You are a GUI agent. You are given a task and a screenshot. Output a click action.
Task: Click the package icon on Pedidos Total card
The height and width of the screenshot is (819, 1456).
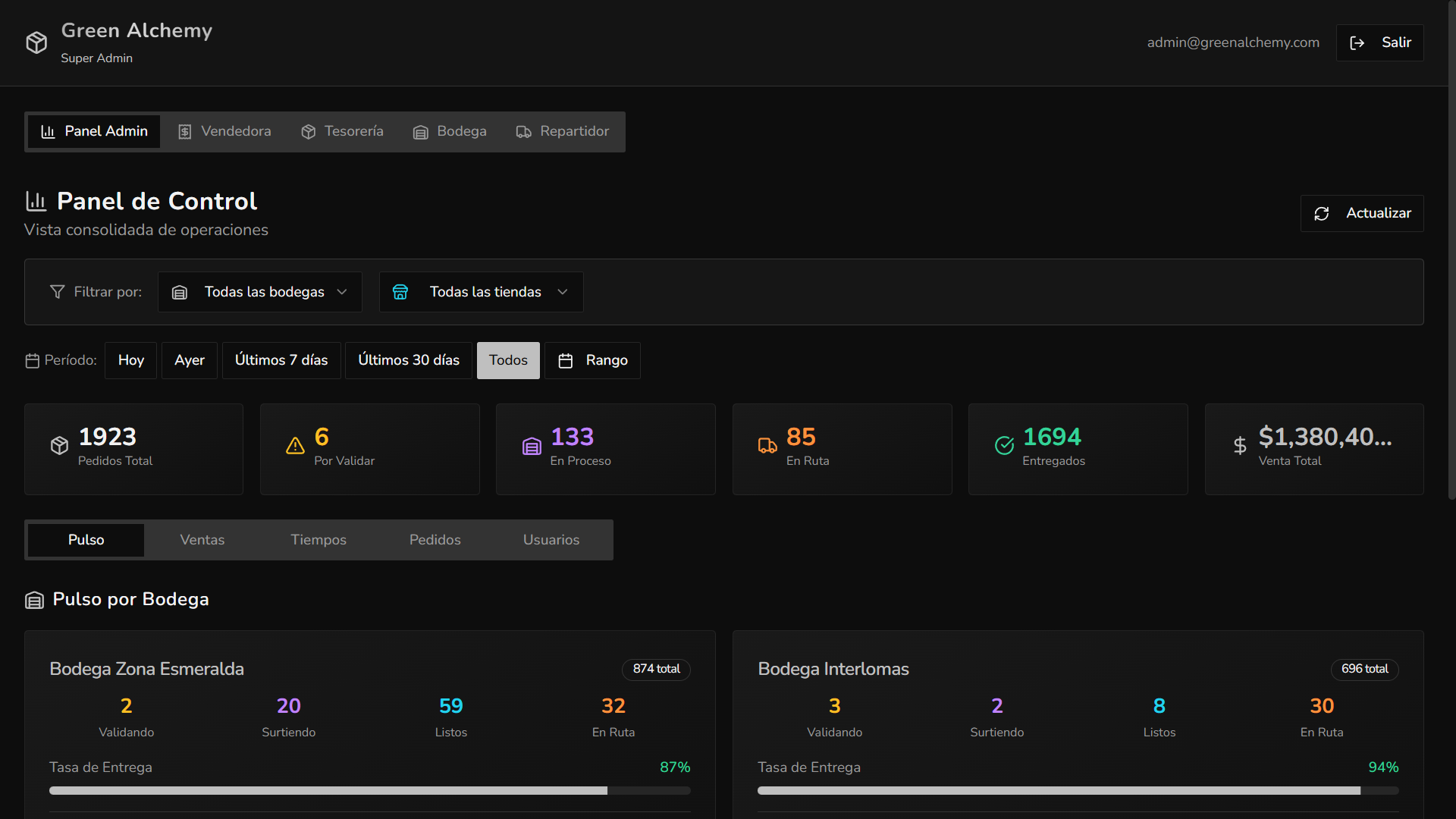tap(59, 446)
